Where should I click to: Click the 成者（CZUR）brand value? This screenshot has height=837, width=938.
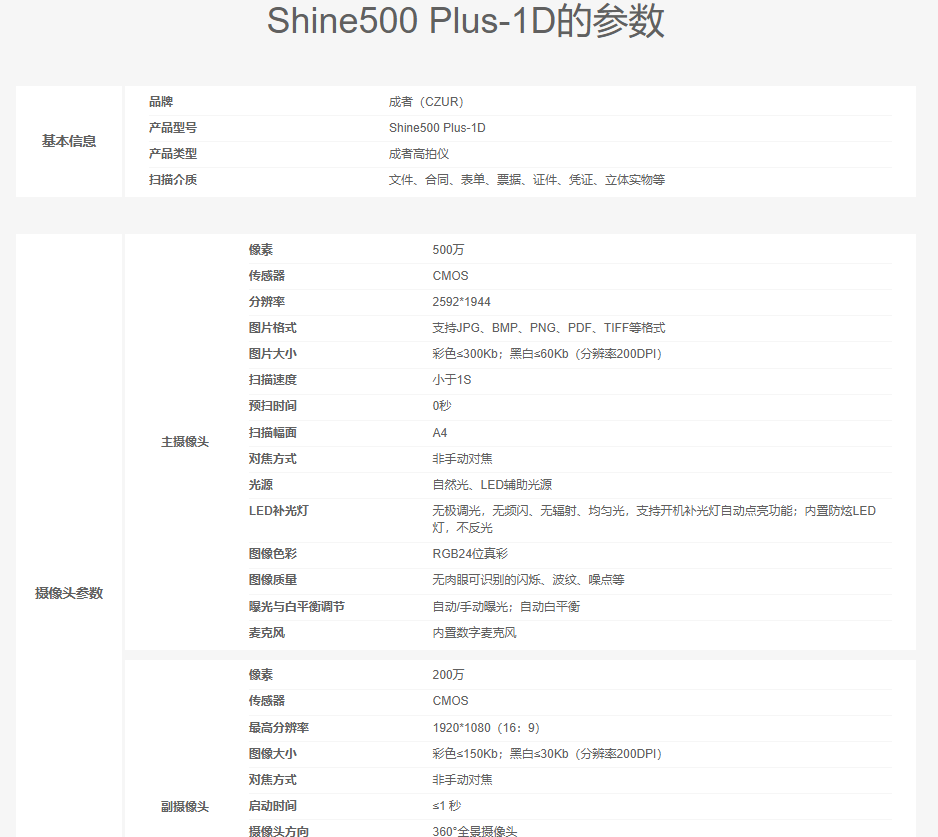pyautogui.click(x=426, y=102)
